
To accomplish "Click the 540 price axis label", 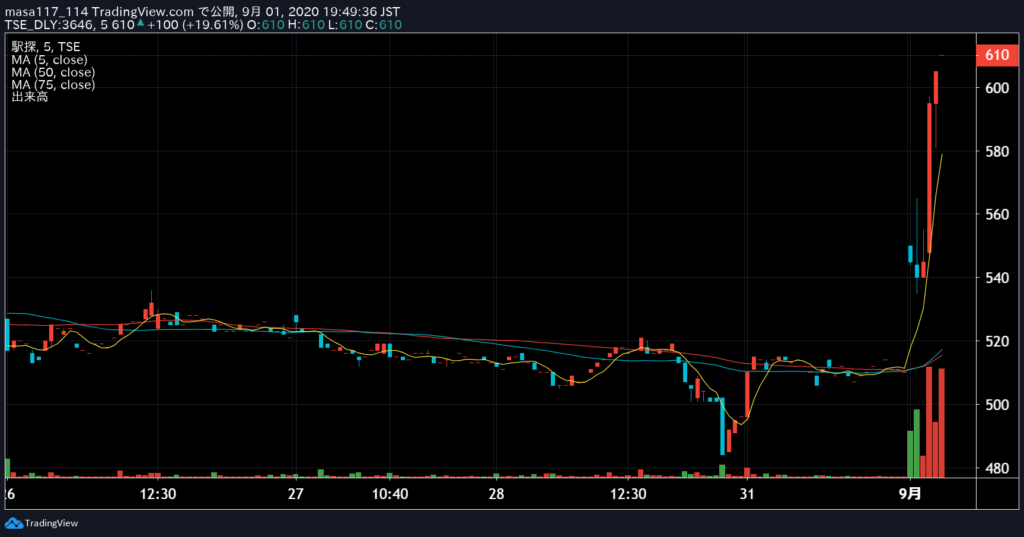I will point(997,278).
